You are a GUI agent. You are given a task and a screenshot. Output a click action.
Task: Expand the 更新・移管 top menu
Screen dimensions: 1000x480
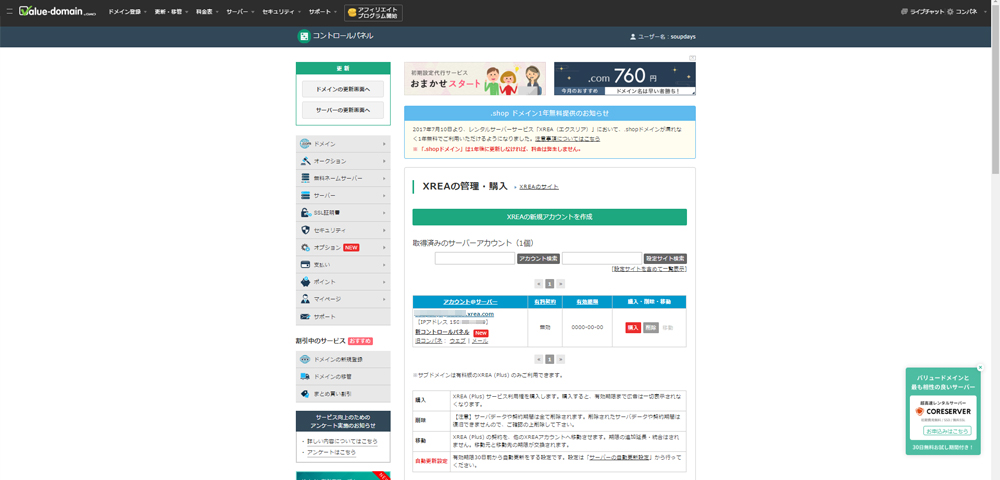[x=170, y=12]
